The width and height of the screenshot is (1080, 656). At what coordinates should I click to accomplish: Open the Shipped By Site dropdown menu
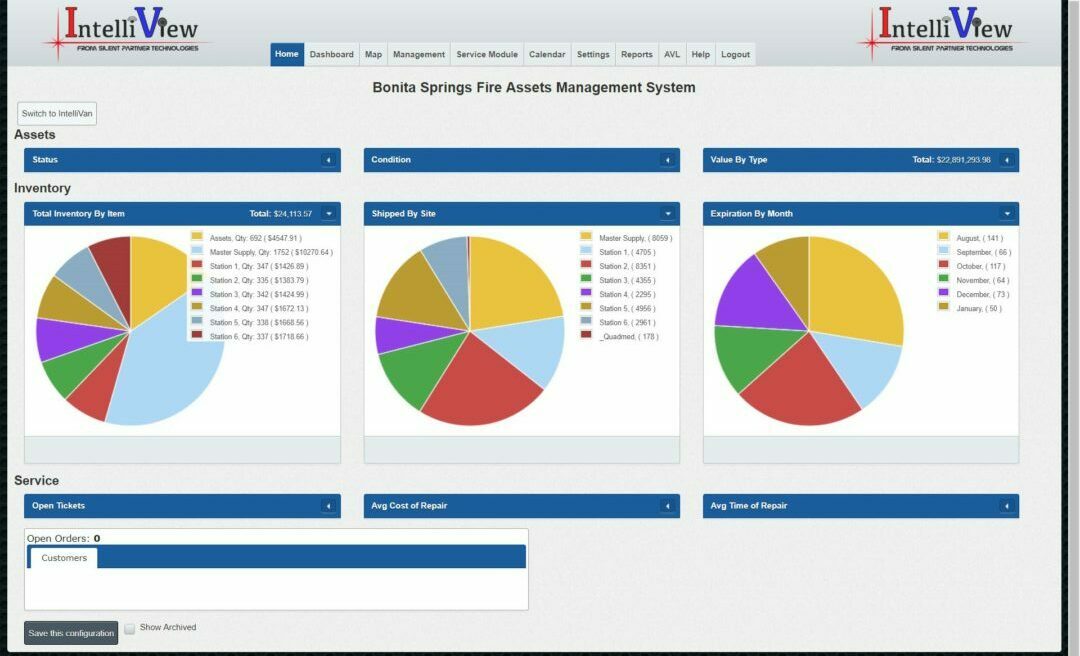click(x=668, y=213)
